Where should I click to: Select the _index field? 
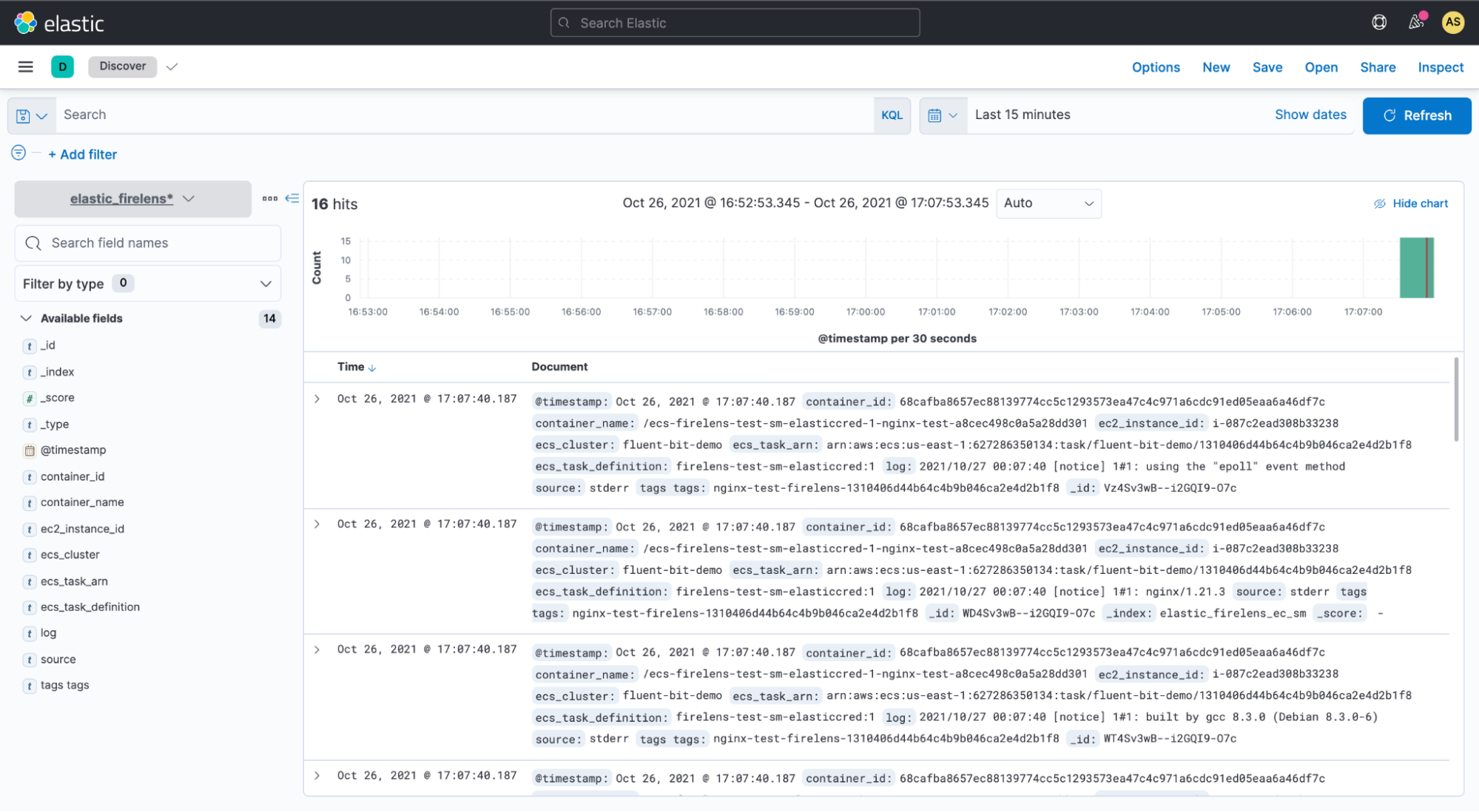coord(57,372)
